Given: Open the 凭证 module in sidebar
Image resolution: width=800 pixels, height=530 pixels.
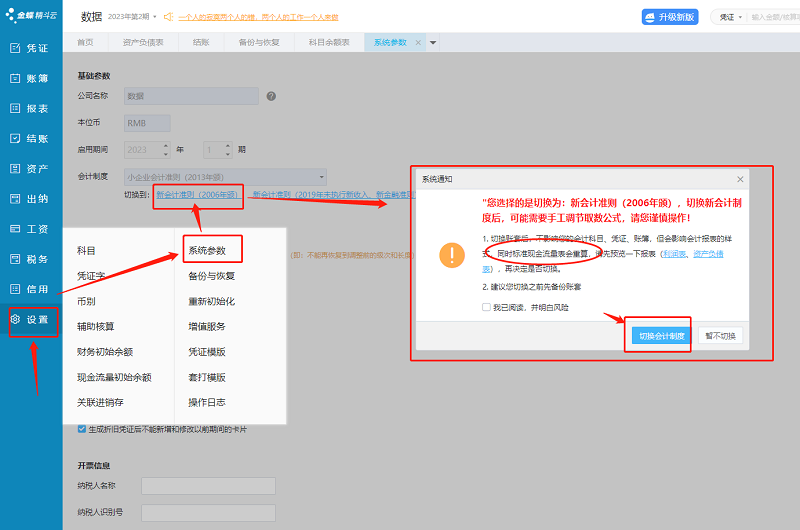Looking at the screenshot, I should 29,48.
